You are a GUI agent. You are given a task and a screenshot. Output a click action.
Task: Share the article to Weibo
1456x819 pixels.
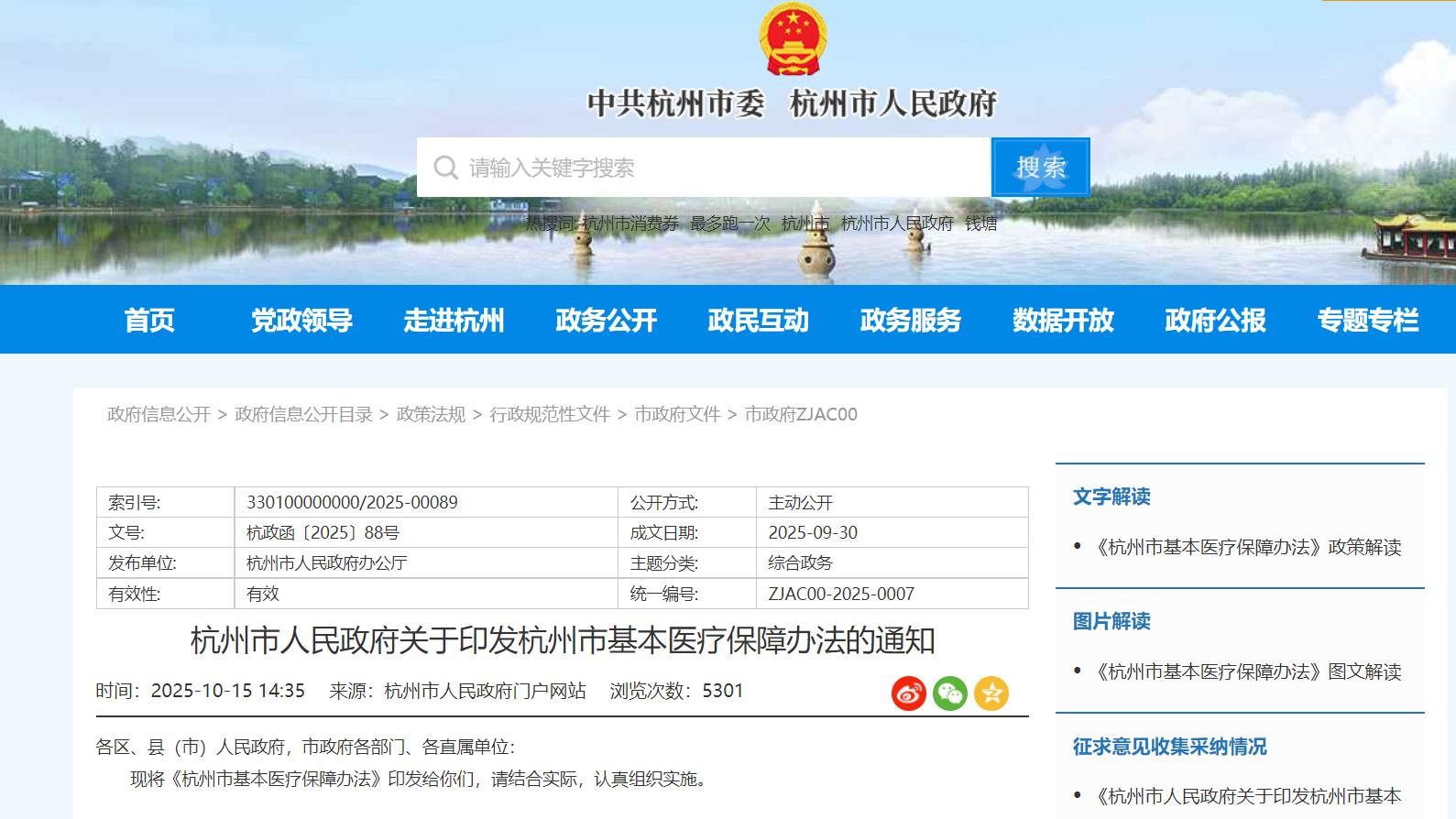tap(909, 693)
